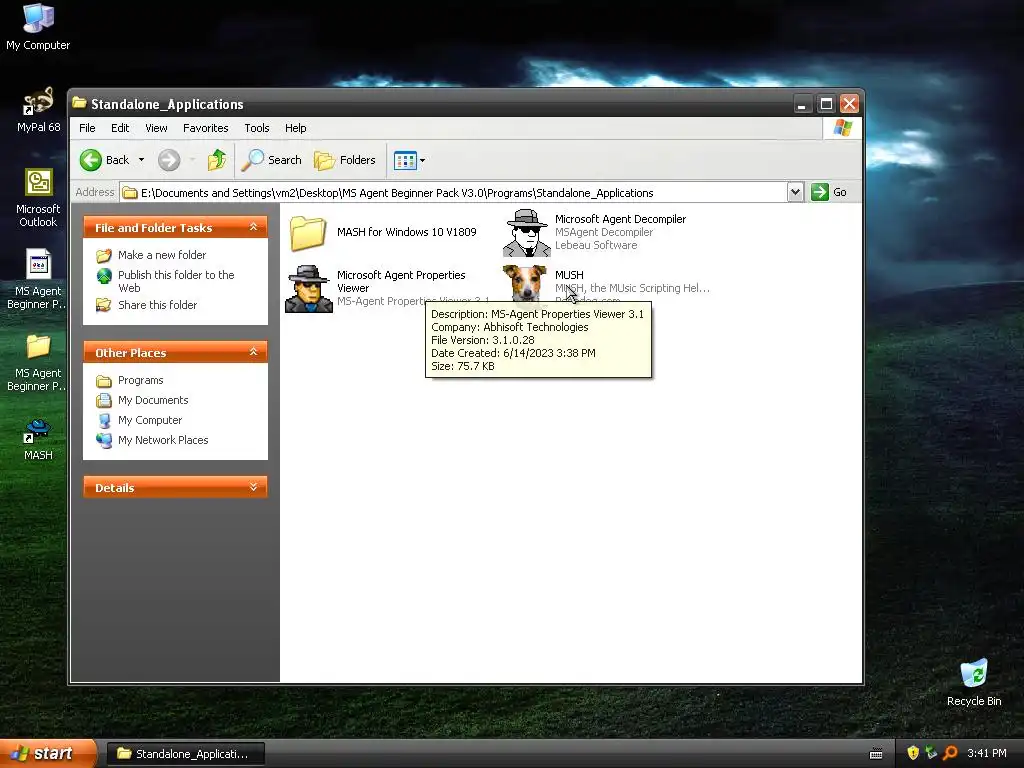Select MS Agent Beginner Pack document icon
The height and width of the screenshot is (768, 1024).
pos(38,279)
